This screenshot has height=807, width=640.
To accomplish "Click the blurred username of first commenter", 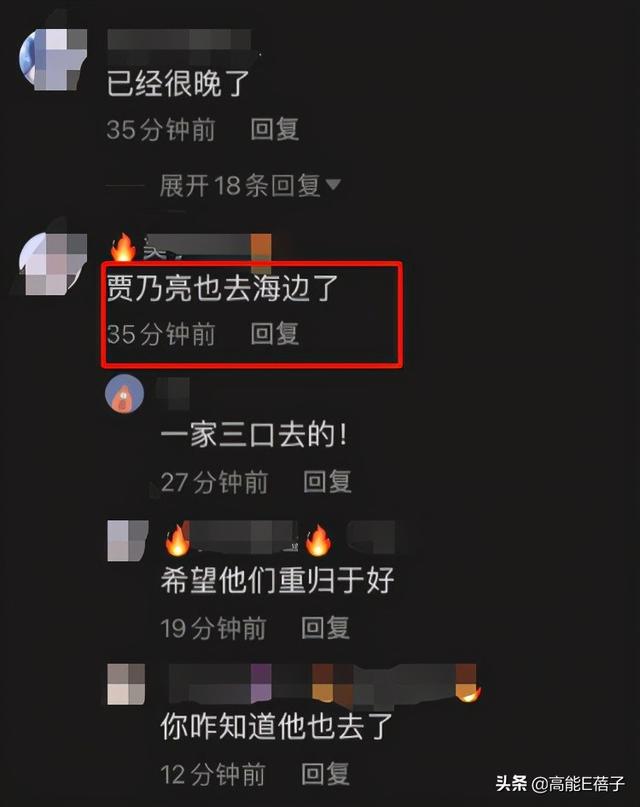I will pyautogui.click(x=179, y=40).
